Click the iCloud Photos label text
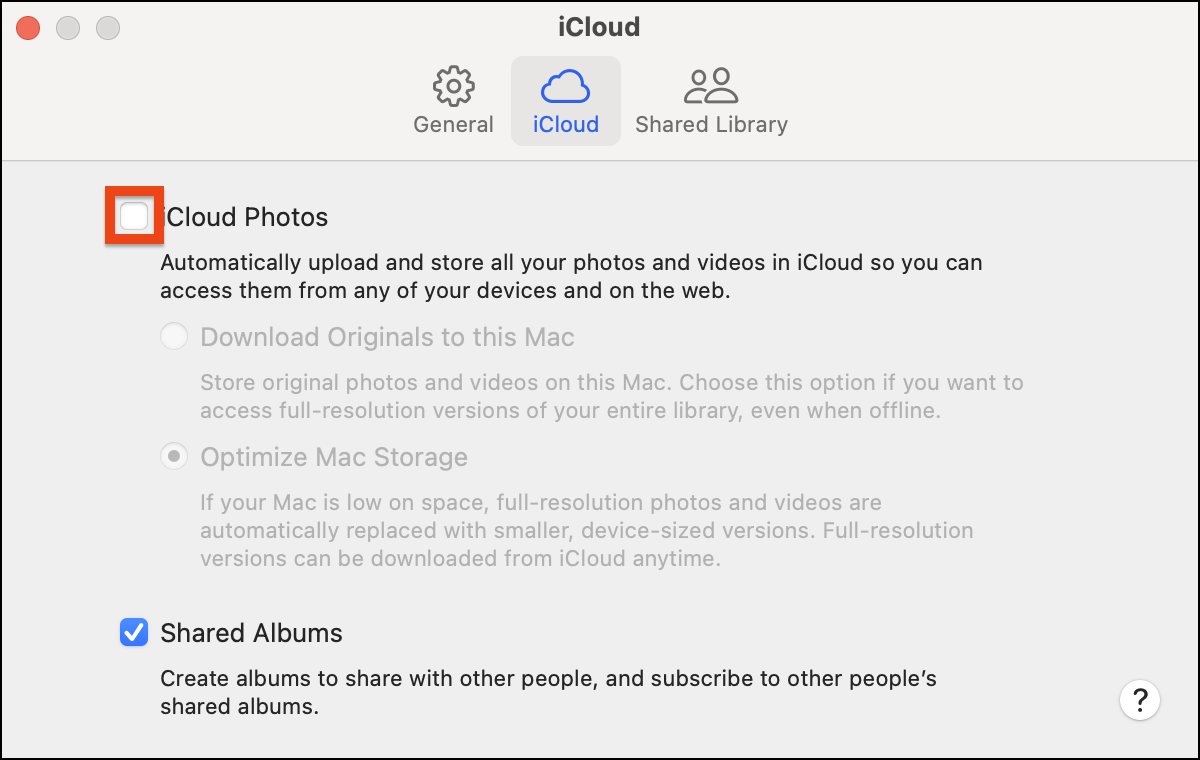This screenshot has height=760, width=1200. pyautogui.click(x=246, y=217)
